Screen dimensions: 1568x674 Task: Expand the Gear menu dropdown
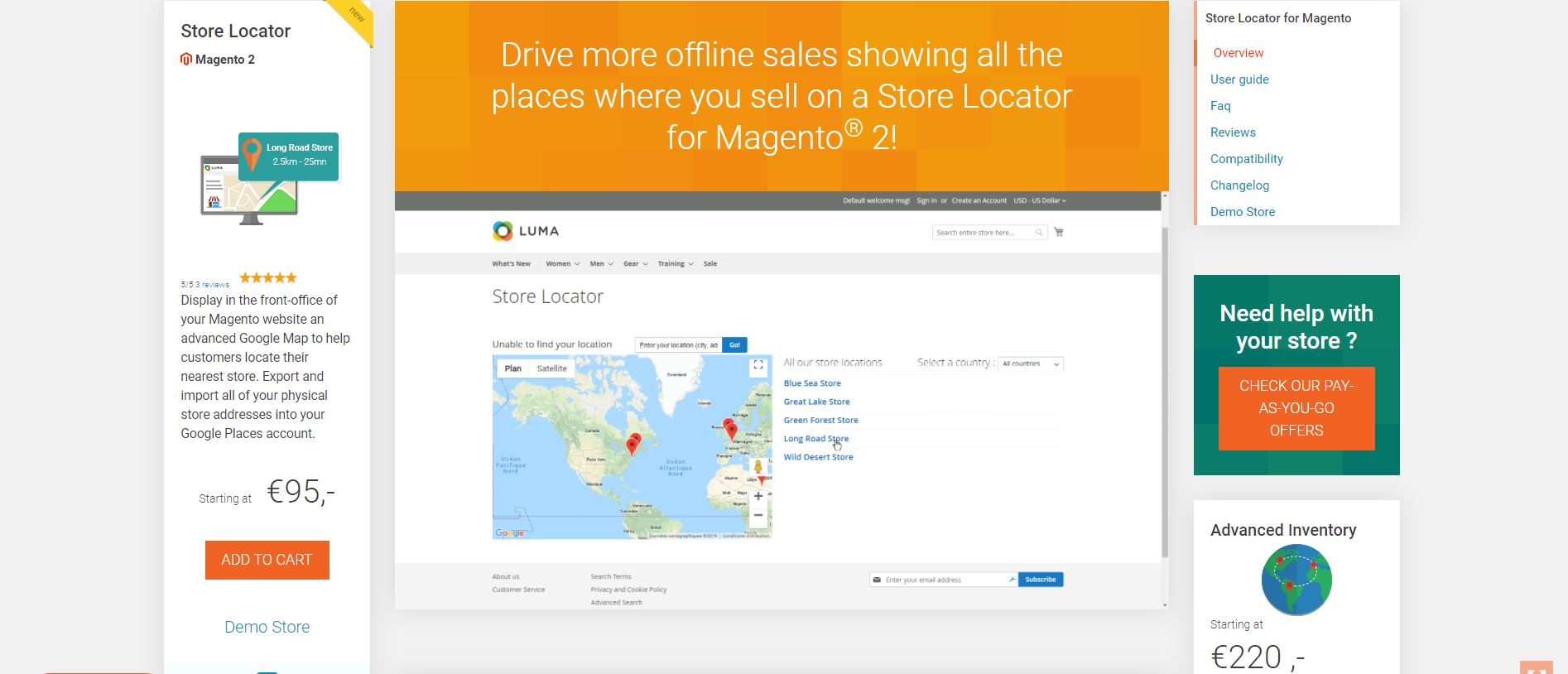[x=636, y=263]
